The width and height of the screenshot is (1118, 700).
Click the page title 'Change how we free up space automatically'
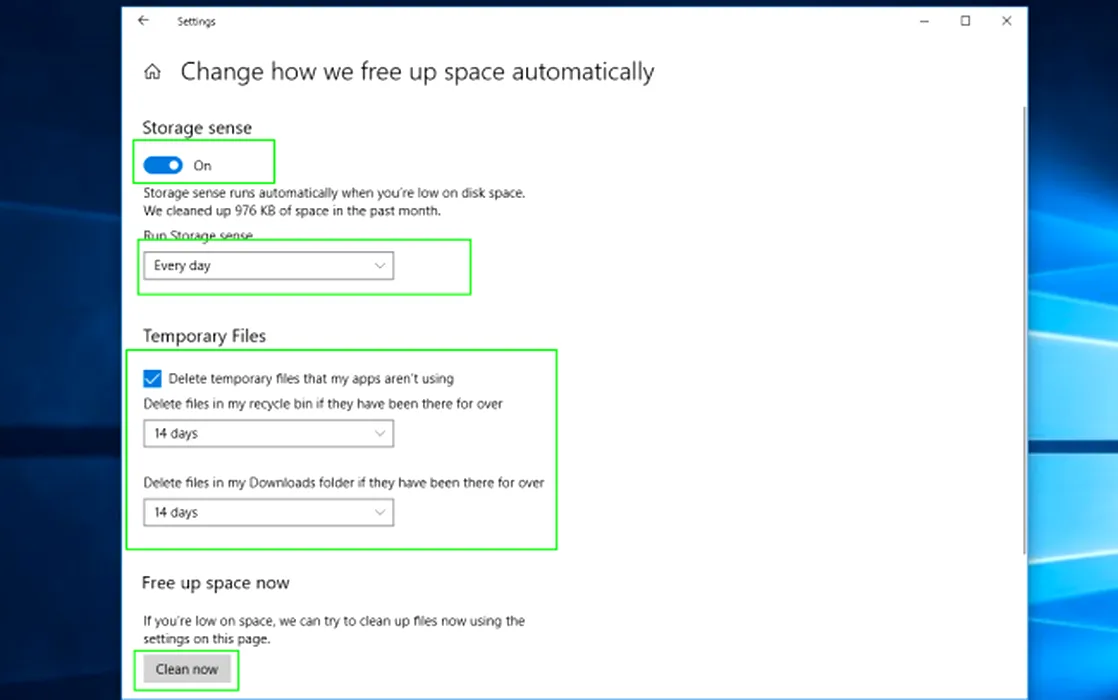(x=417, y=72)
